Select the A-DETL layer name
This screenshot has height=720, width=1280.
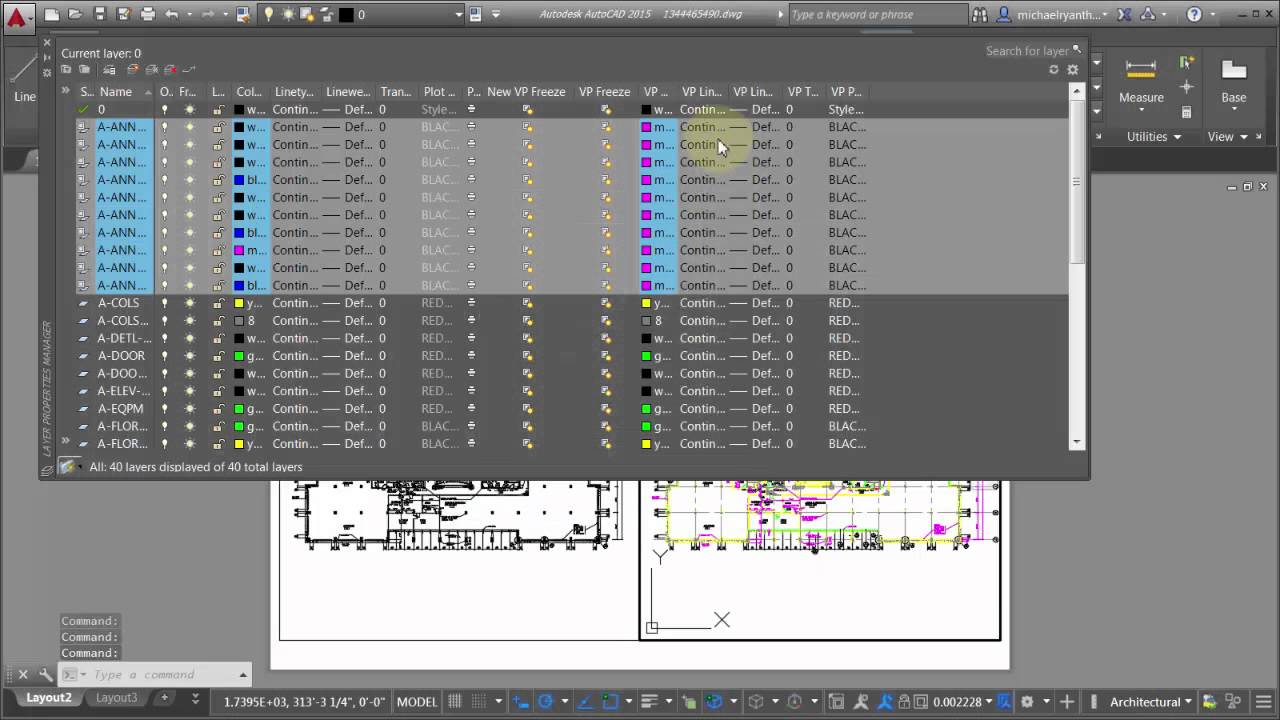124,338
